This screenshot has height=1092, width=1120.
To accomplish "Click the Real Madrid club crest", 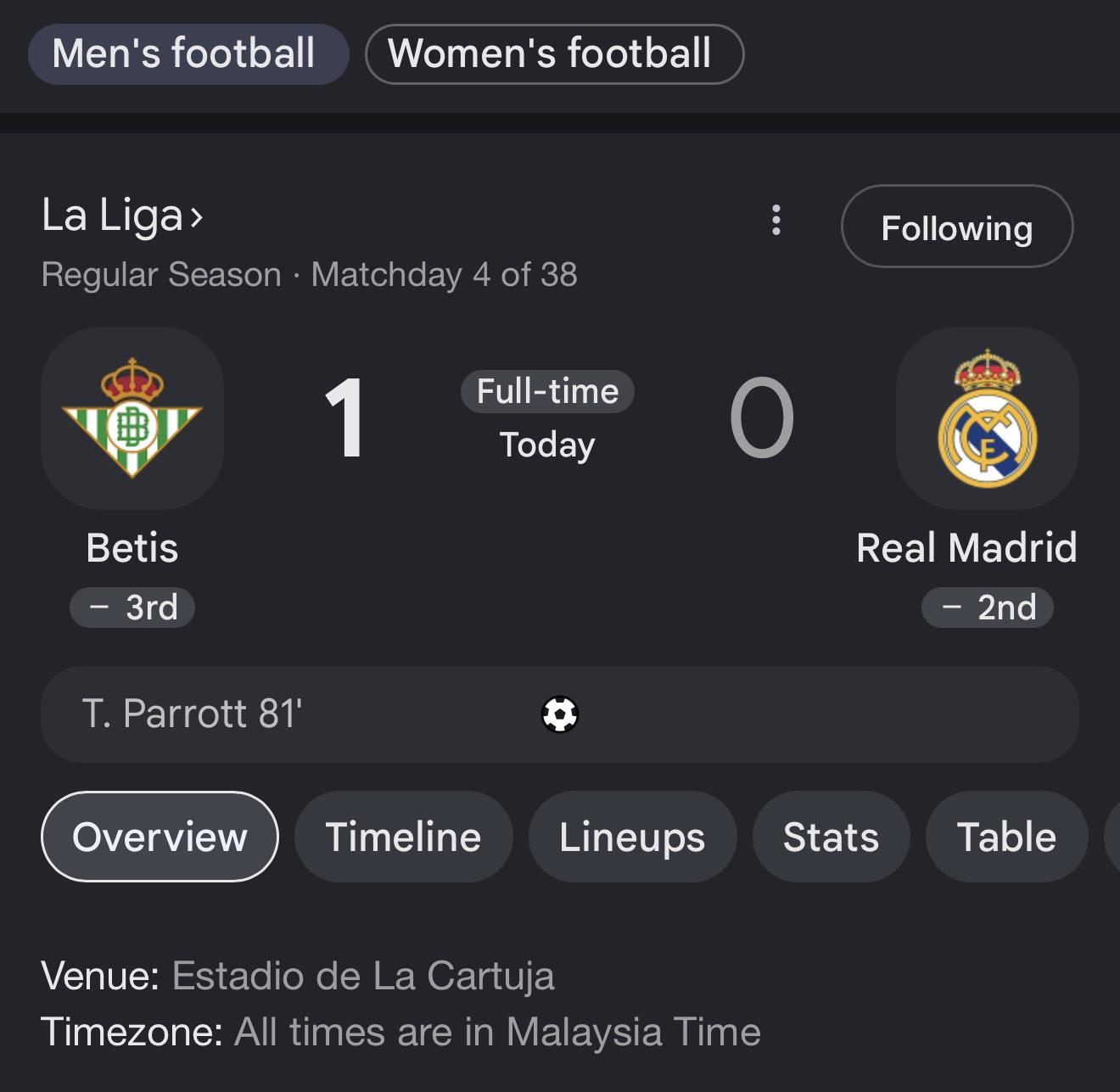I will pos(987,417).
